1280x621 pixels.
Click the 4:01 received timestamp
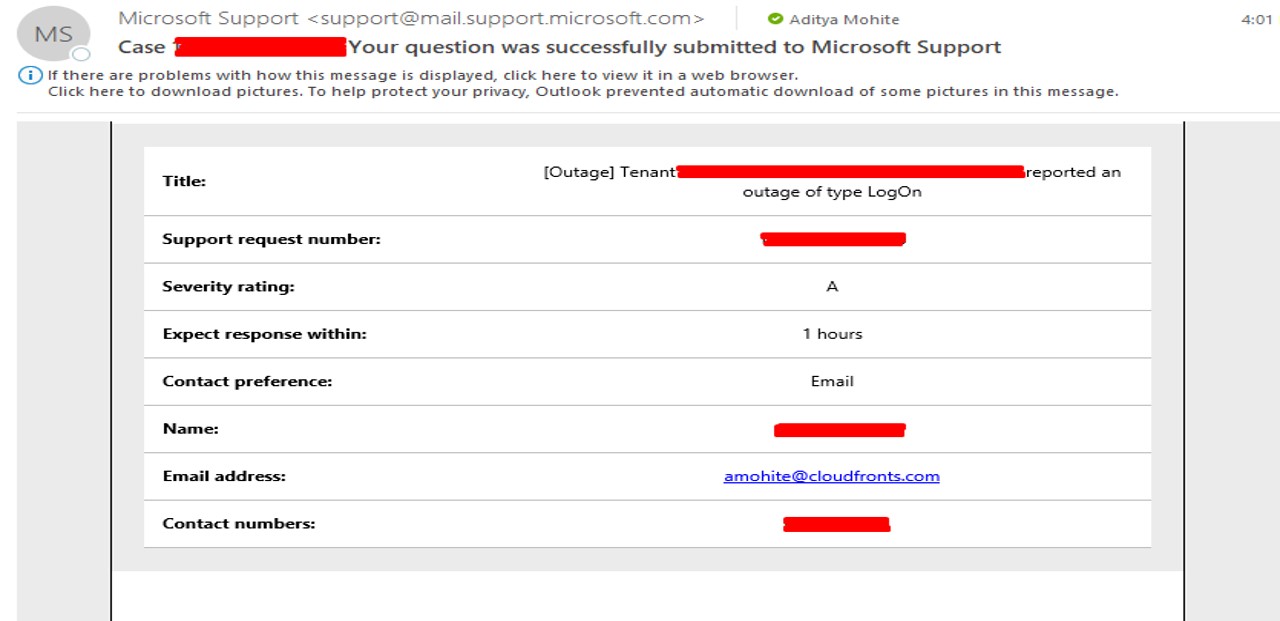coord(1256,19)
